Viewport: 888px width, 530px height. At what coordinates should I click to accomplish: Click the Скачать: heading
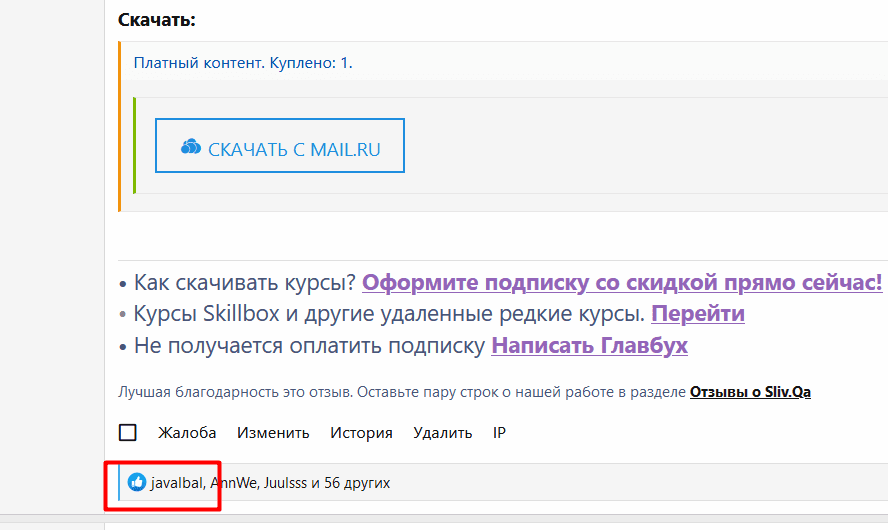[157, 20]
